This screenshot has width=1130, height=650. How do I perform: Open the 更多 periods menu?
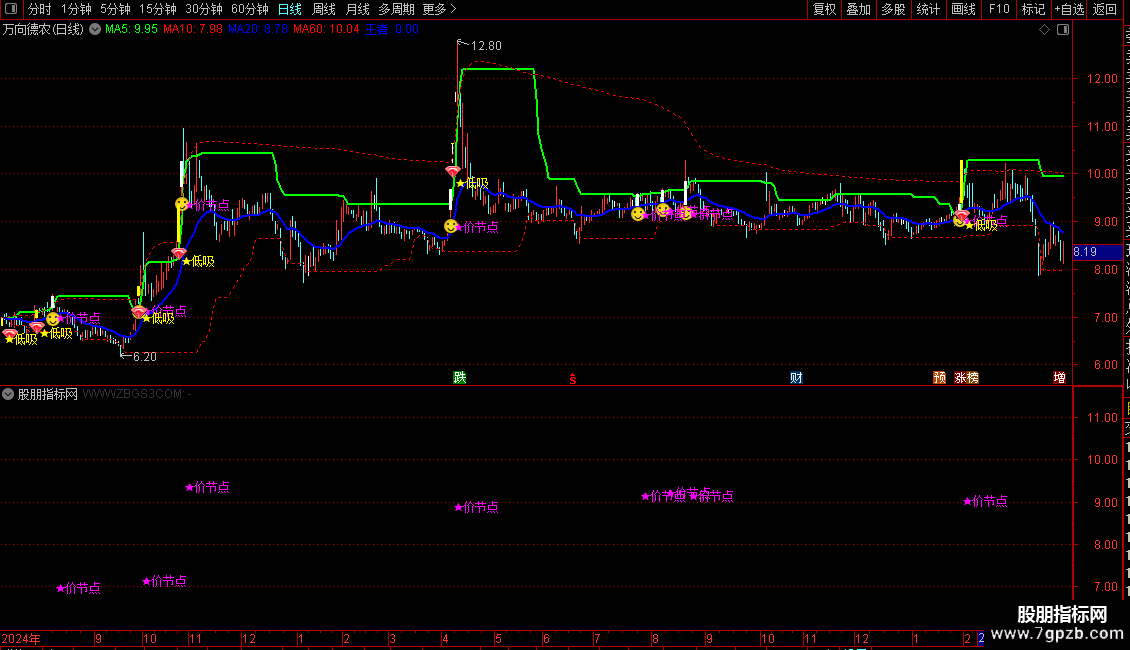click(x=439, y=9)
